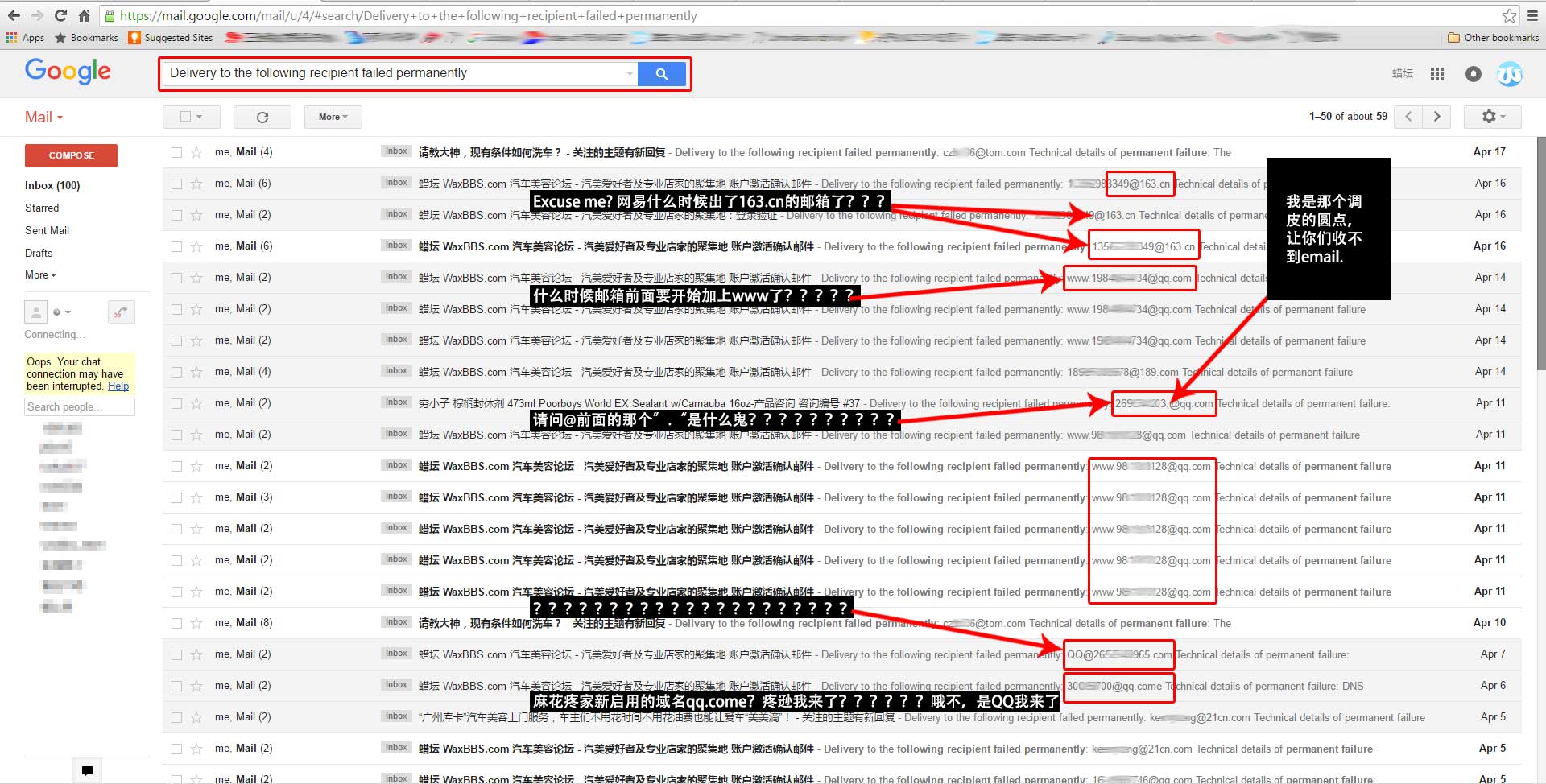Click the Search people input field
Image resolution: width=1546 pixels, height=784 pixels.
(x=79, y=406)
